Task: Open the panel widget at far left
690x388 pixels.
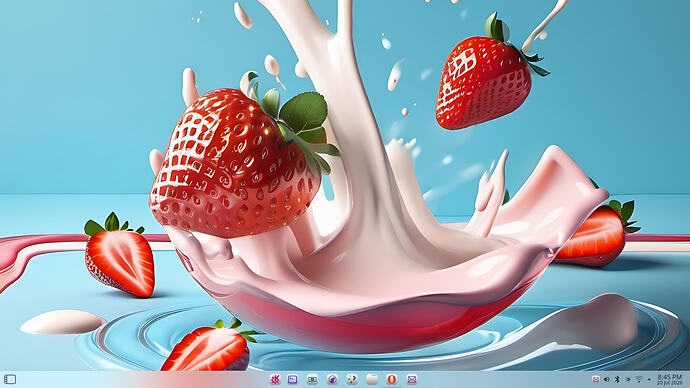Action: [10, 379]
